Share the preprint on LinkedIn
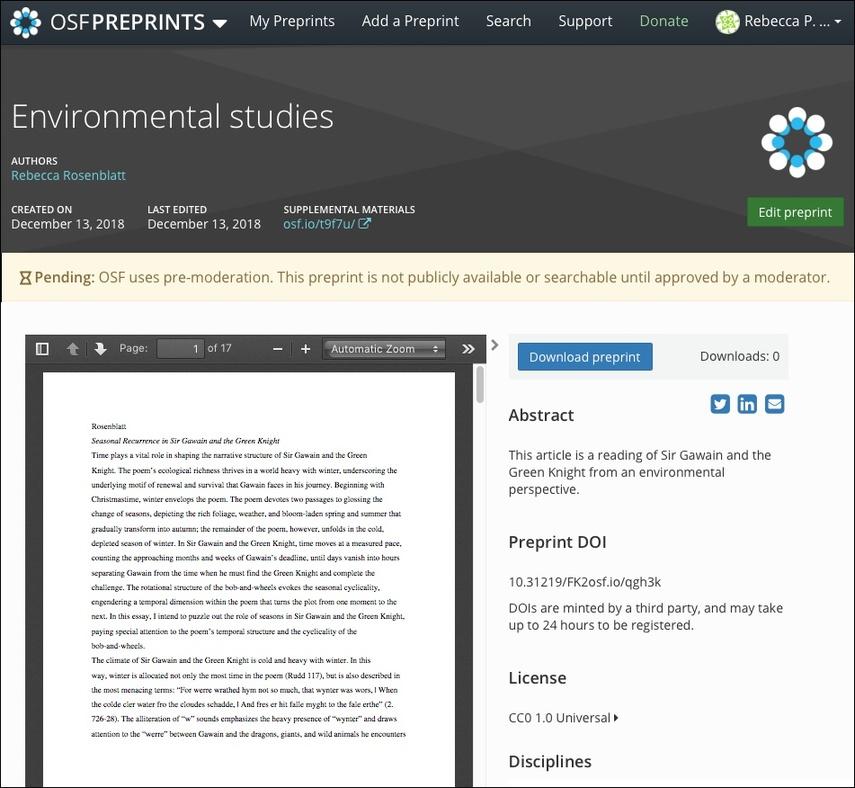This screenshot has height=788, width=855. [x=745, y=402]
